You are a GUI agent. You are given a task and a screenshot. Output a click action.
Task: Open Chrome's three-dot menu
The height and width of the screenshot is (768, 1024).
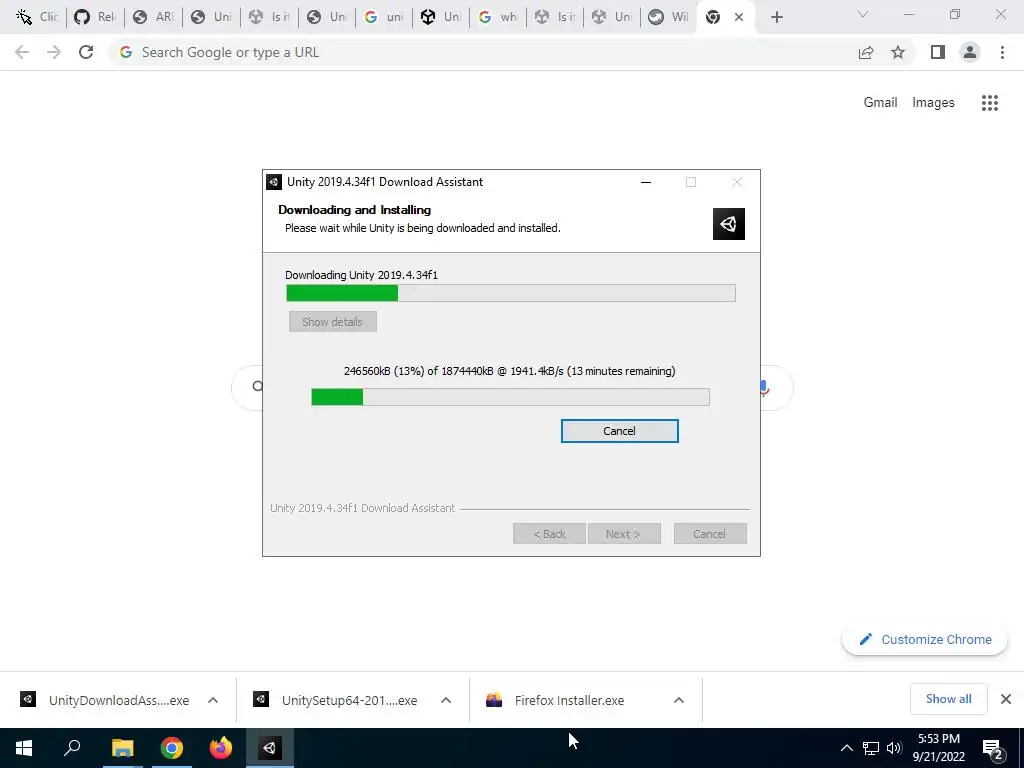pos(1002,52)
